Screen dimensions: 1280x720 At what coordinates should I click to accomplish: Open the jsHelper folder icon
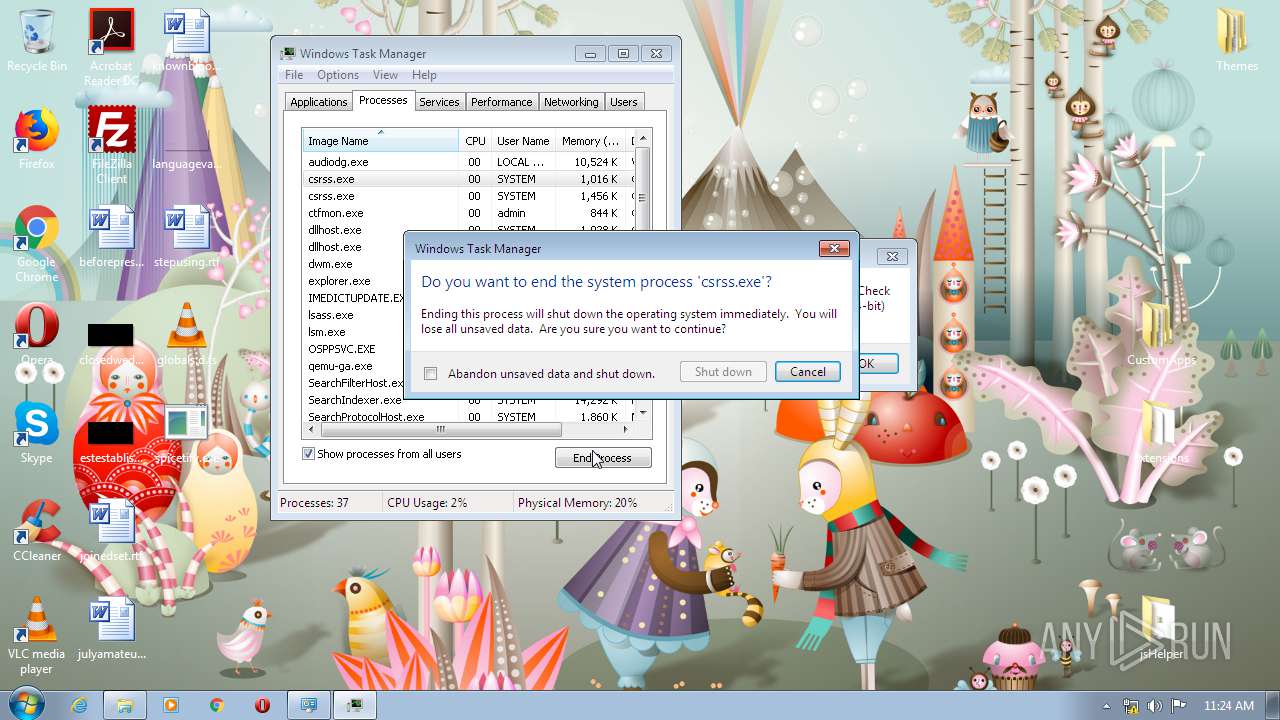[x=1161, y=629]
